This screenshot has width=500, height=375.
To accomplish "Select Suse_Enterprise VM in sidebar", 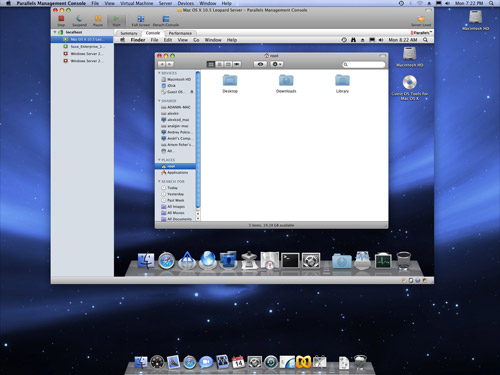I will coord(82,46).
